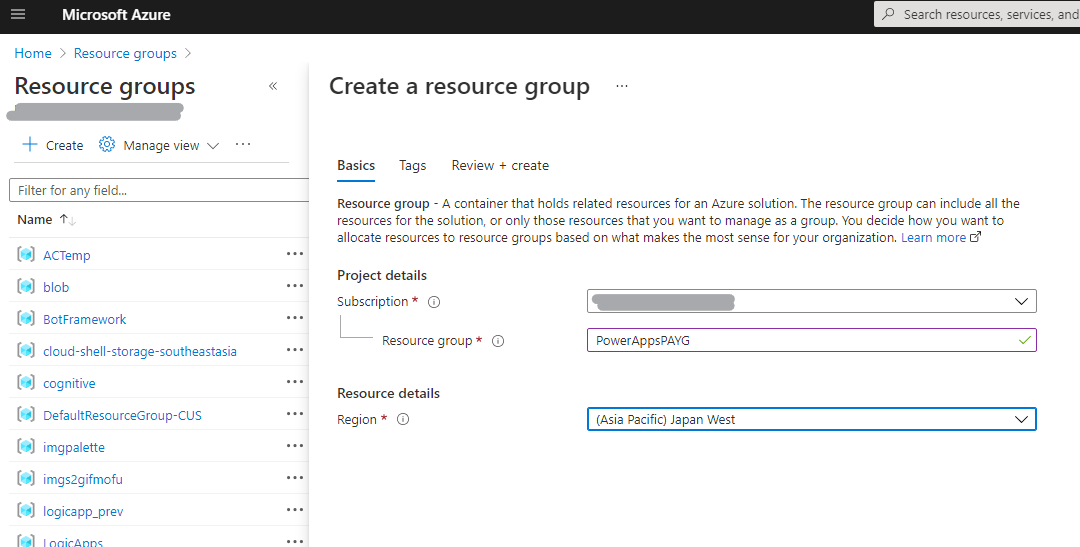Open ellipsis menu for DefaultResourceGroup-CUS row

295,414
